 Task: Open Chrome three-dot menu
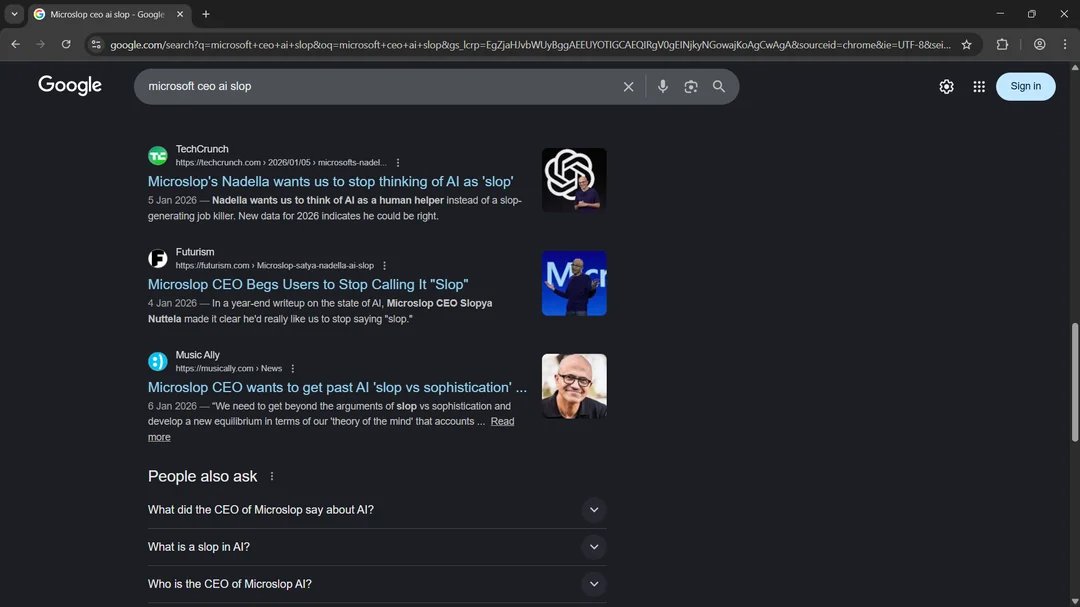coord(1065,45)
